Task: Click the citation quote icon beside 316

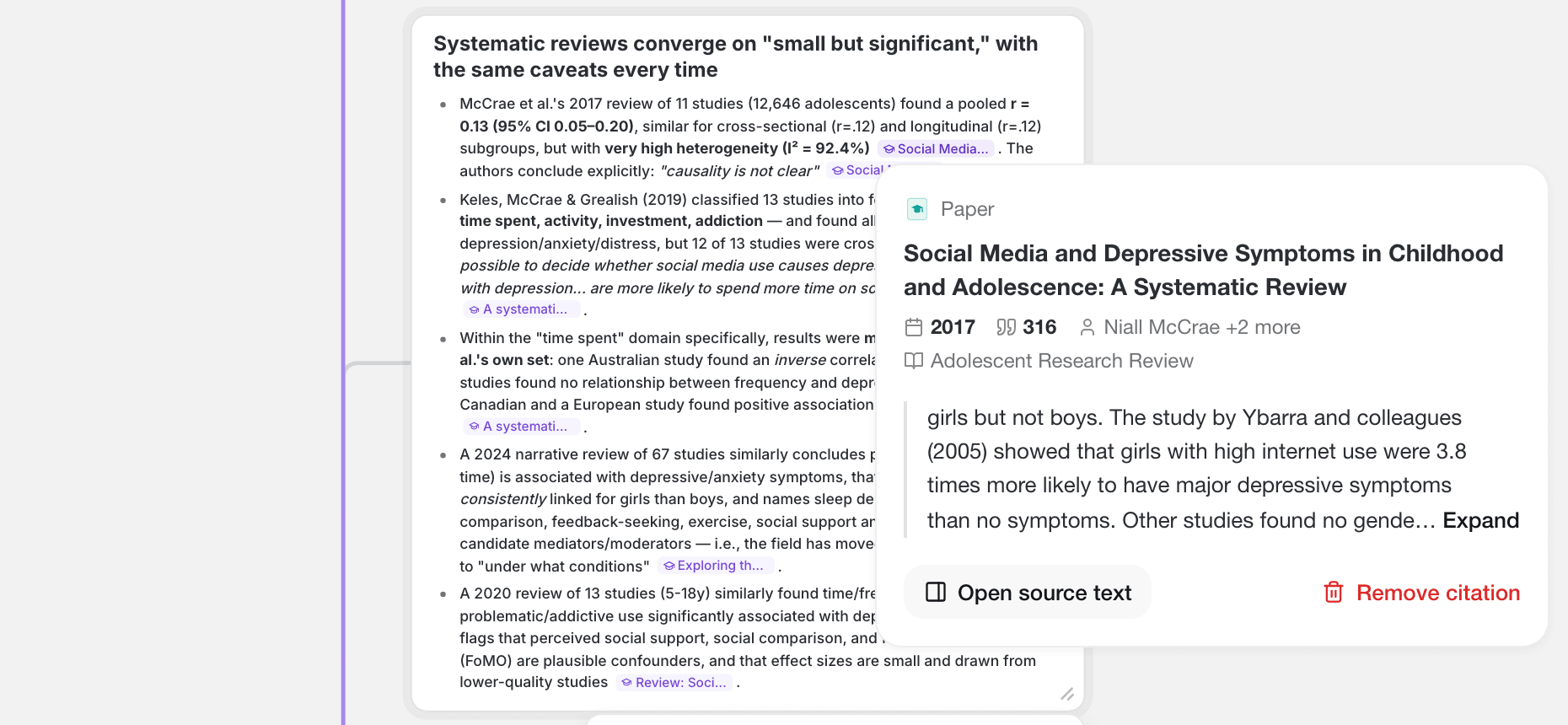Action: click(x=1006, y=327)
